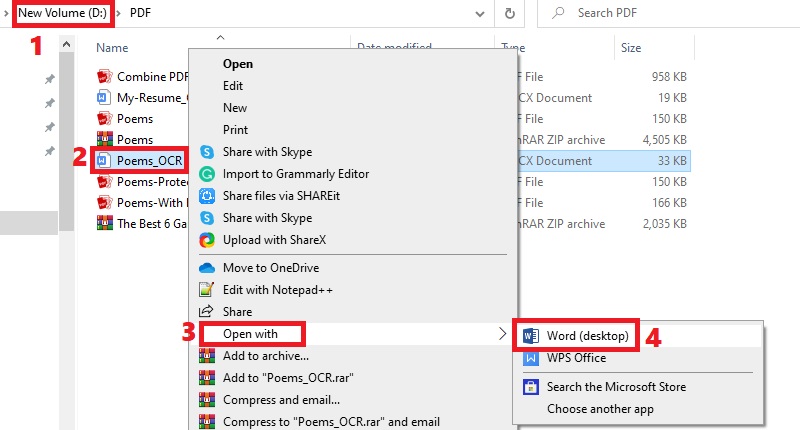Click the Grammarly icon in context menu
The height and width of the screenshot is (430, 800).
pyautogui.click(x=207, y=174)
